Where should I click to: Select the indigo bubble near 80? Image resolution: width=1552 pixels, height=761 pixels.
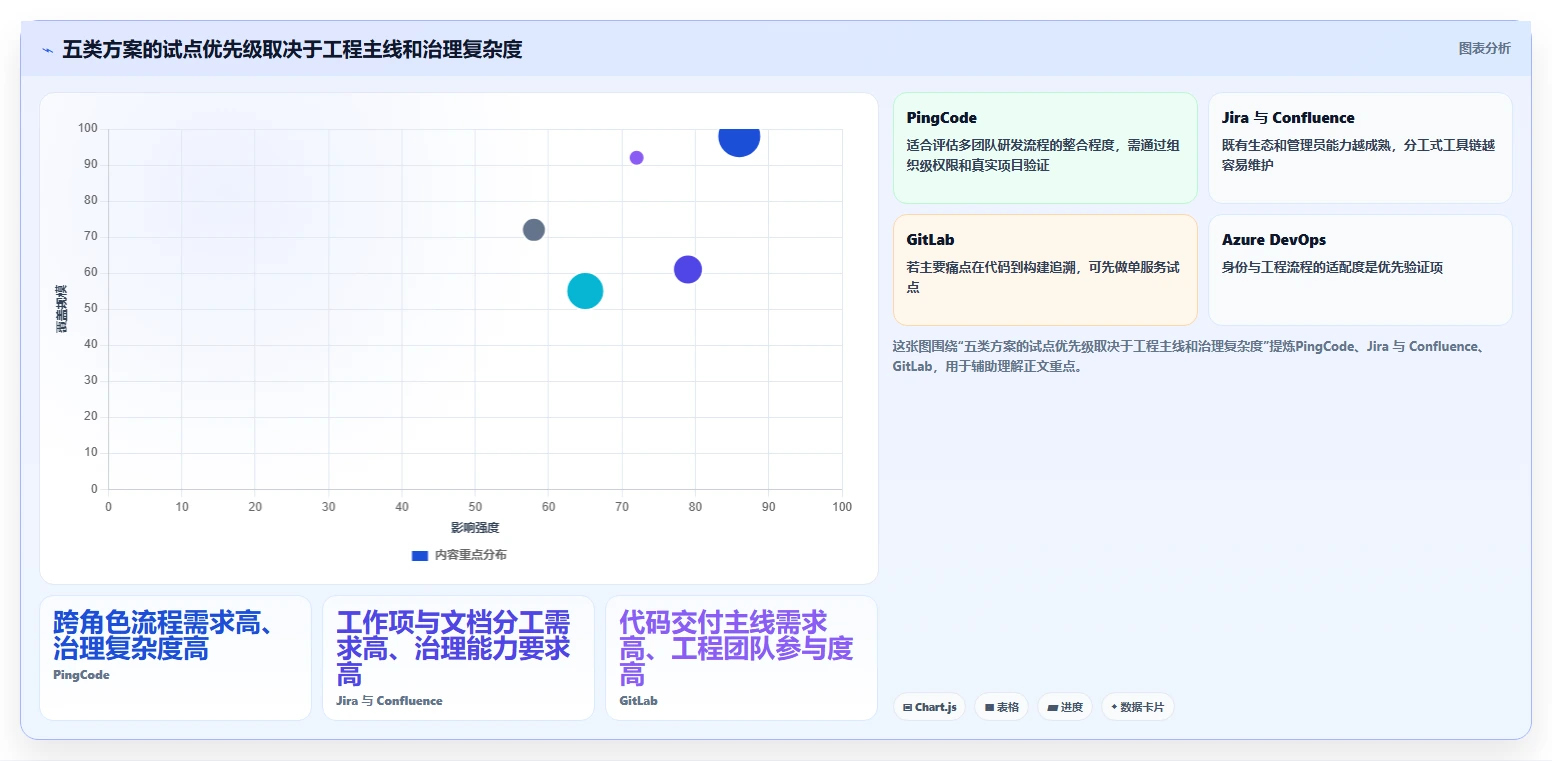tap(687, 269)
